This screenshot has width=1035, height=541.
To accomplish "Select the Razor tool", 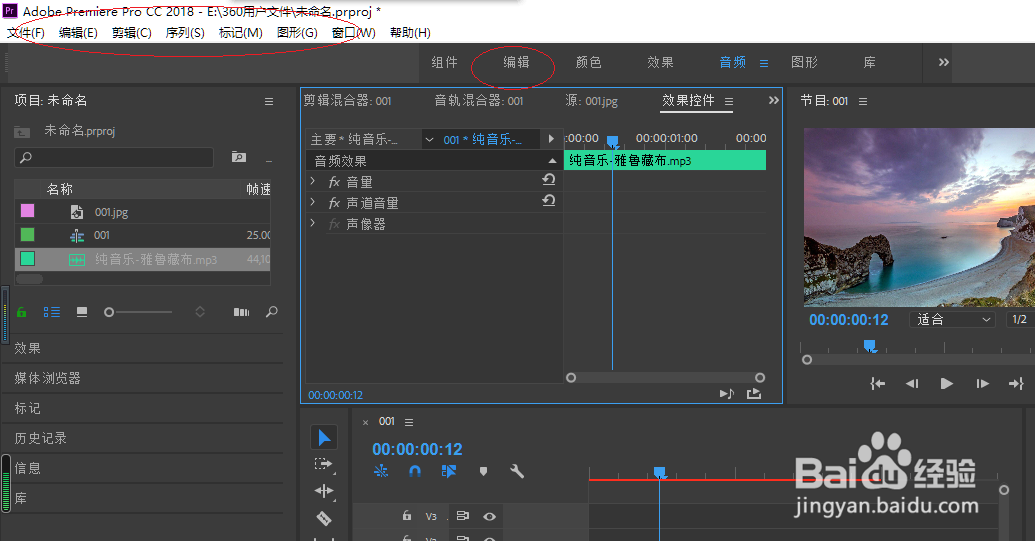I will (x=323, y=518).
